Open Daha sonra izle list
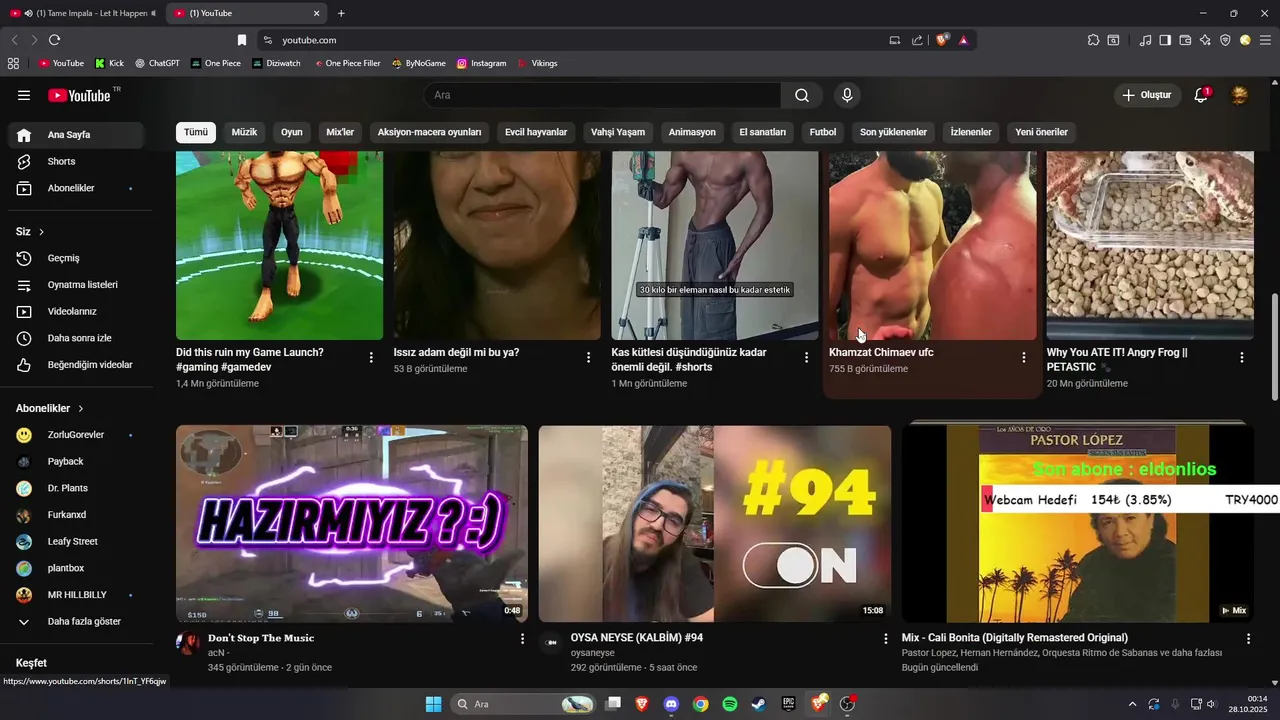 coord(76,338)
